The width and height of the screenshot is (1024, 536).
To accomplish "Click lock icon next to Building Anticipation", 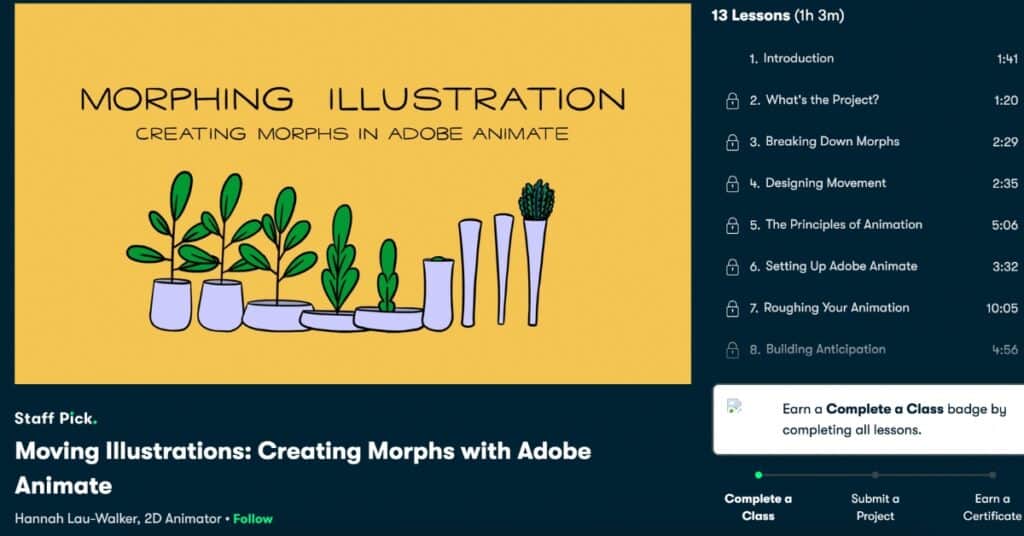I will [x=732, y=350].
